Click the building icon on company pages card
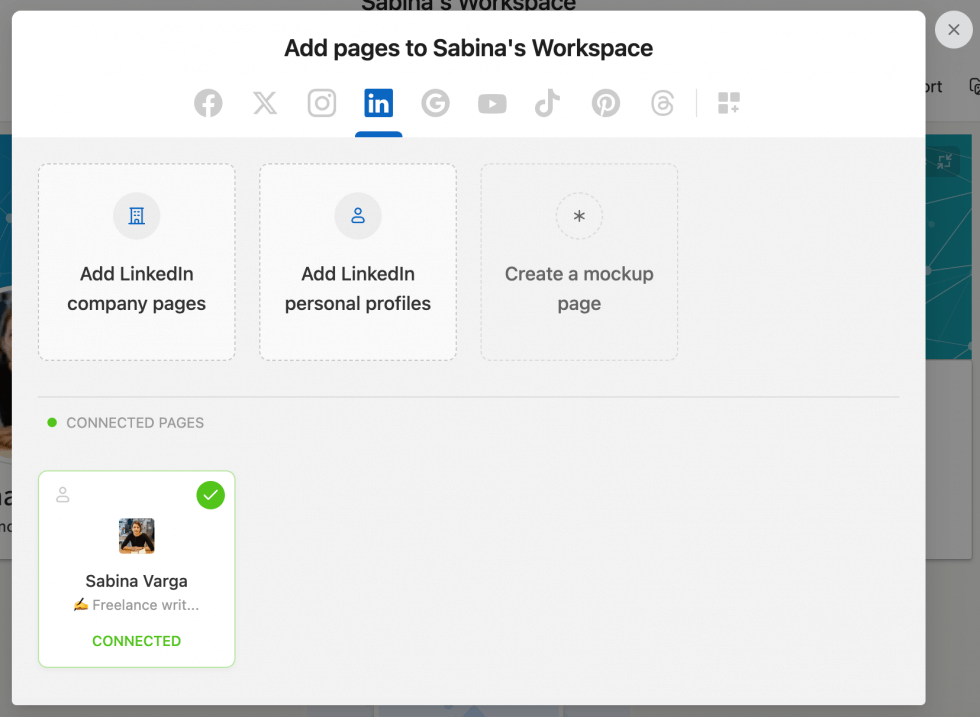 [x=136, y=216]
